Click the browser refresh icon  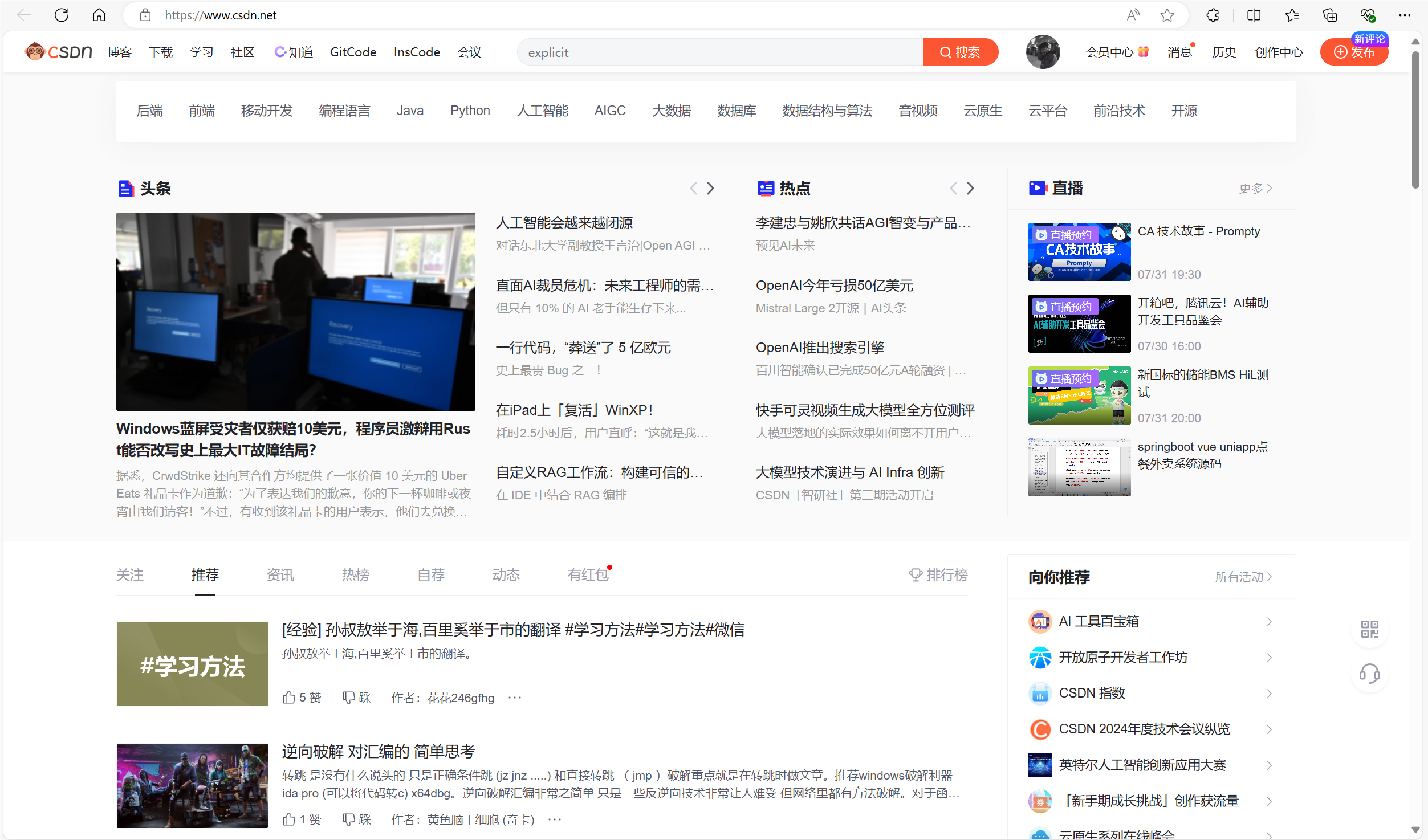62,15
